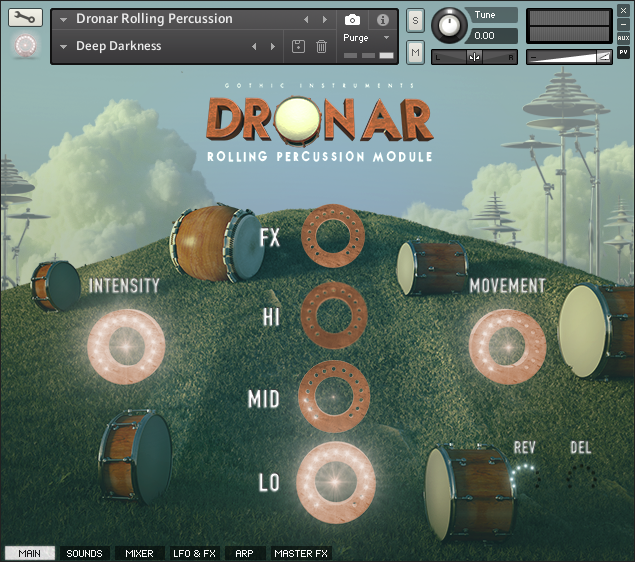Adjust the DEL dotted knob
The width and height of the screenshot is (635, 562).
tap(581, 477)
